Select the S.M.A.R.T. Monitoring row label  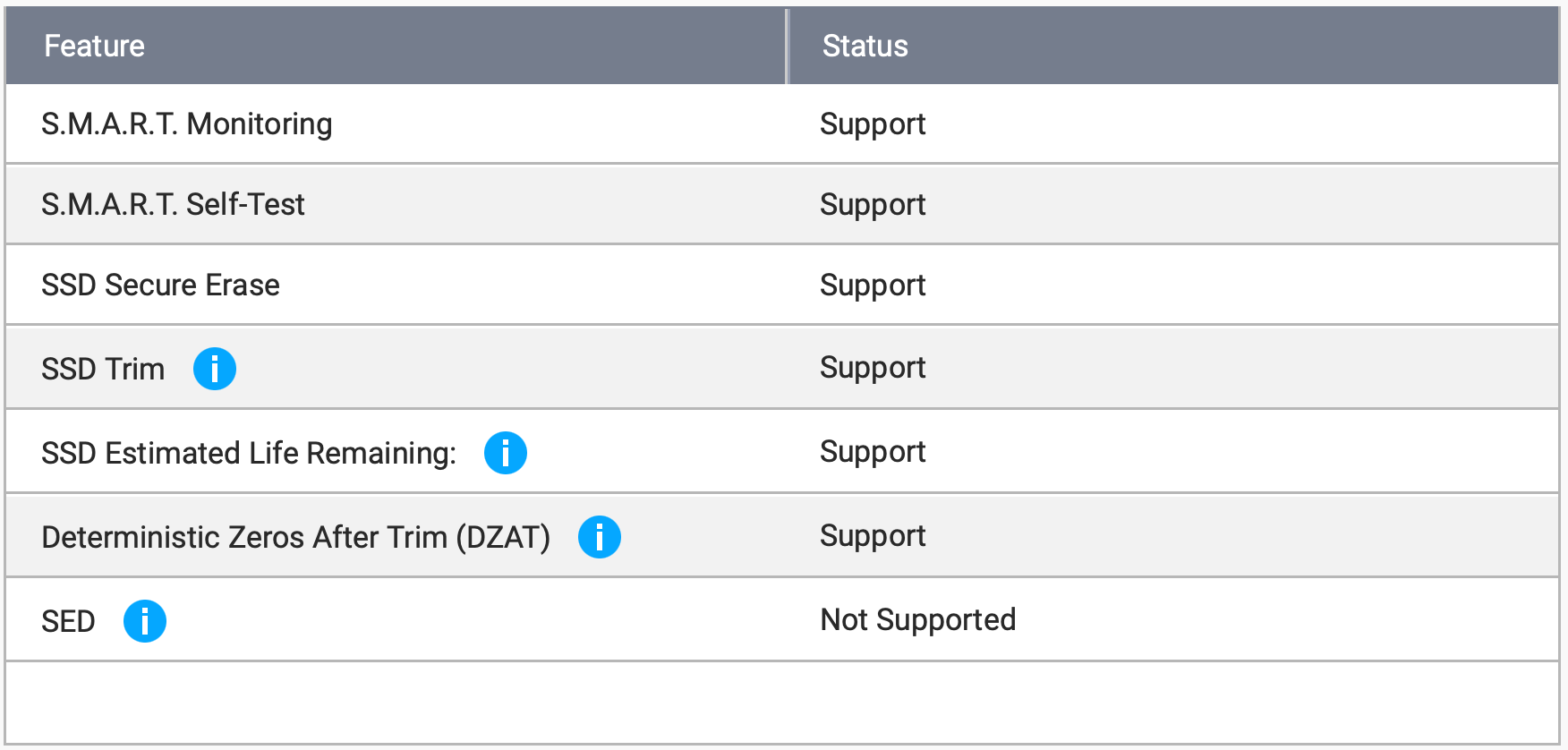[x=187, y=124]
